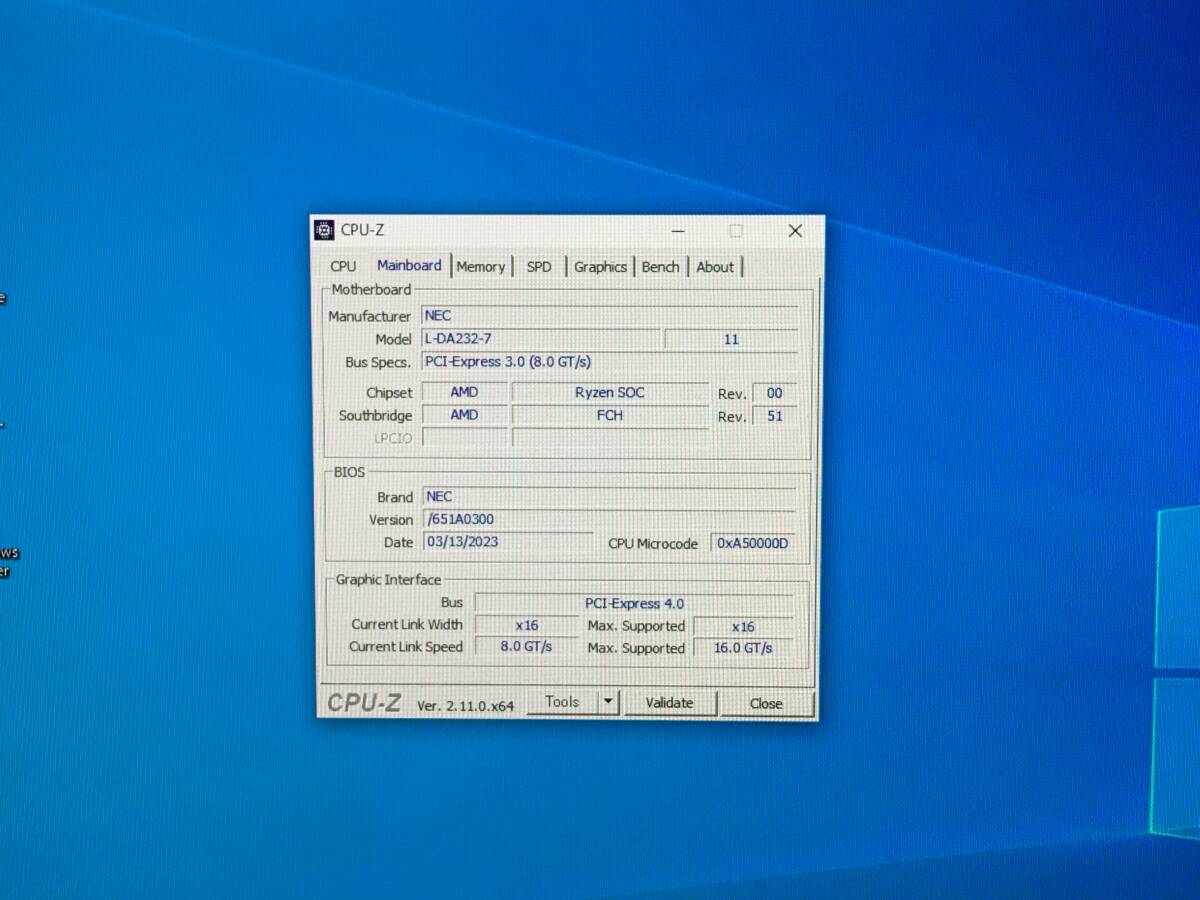Click the model revision field showing 11
Screen dimensions: 1200x900
click(731, 340)
